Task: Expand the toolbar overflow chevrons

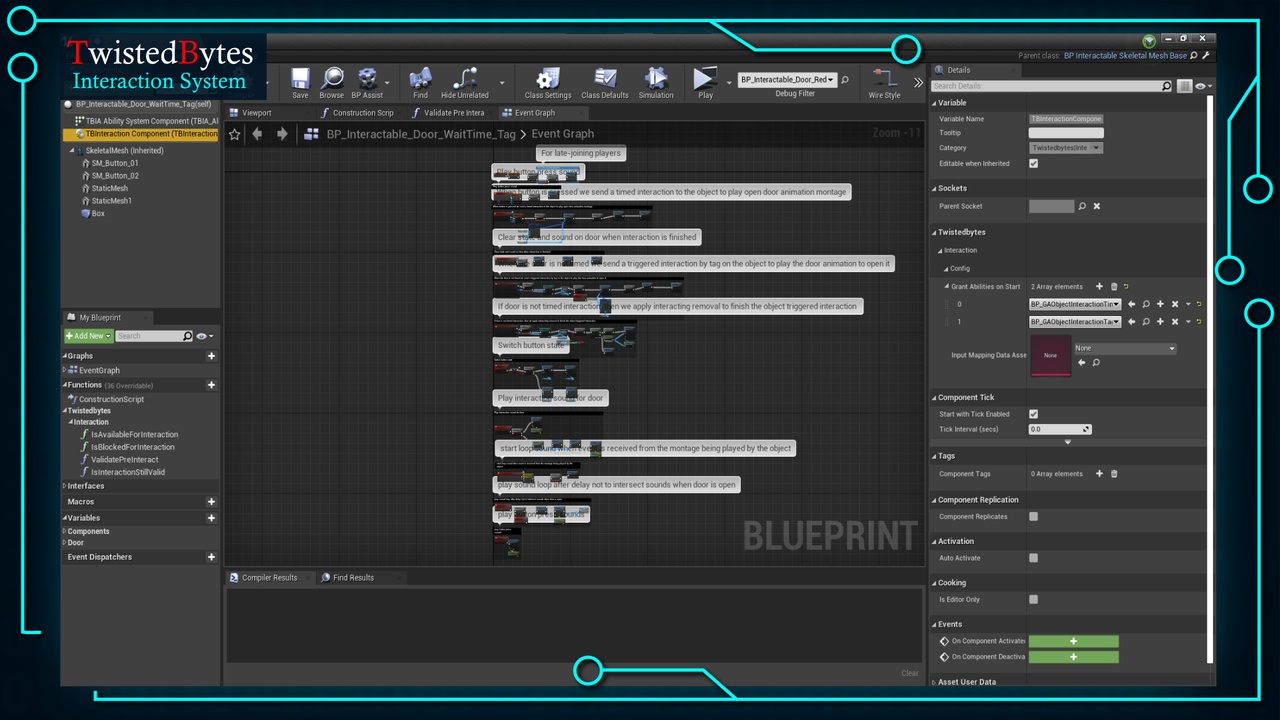Action: click(918, 82)
